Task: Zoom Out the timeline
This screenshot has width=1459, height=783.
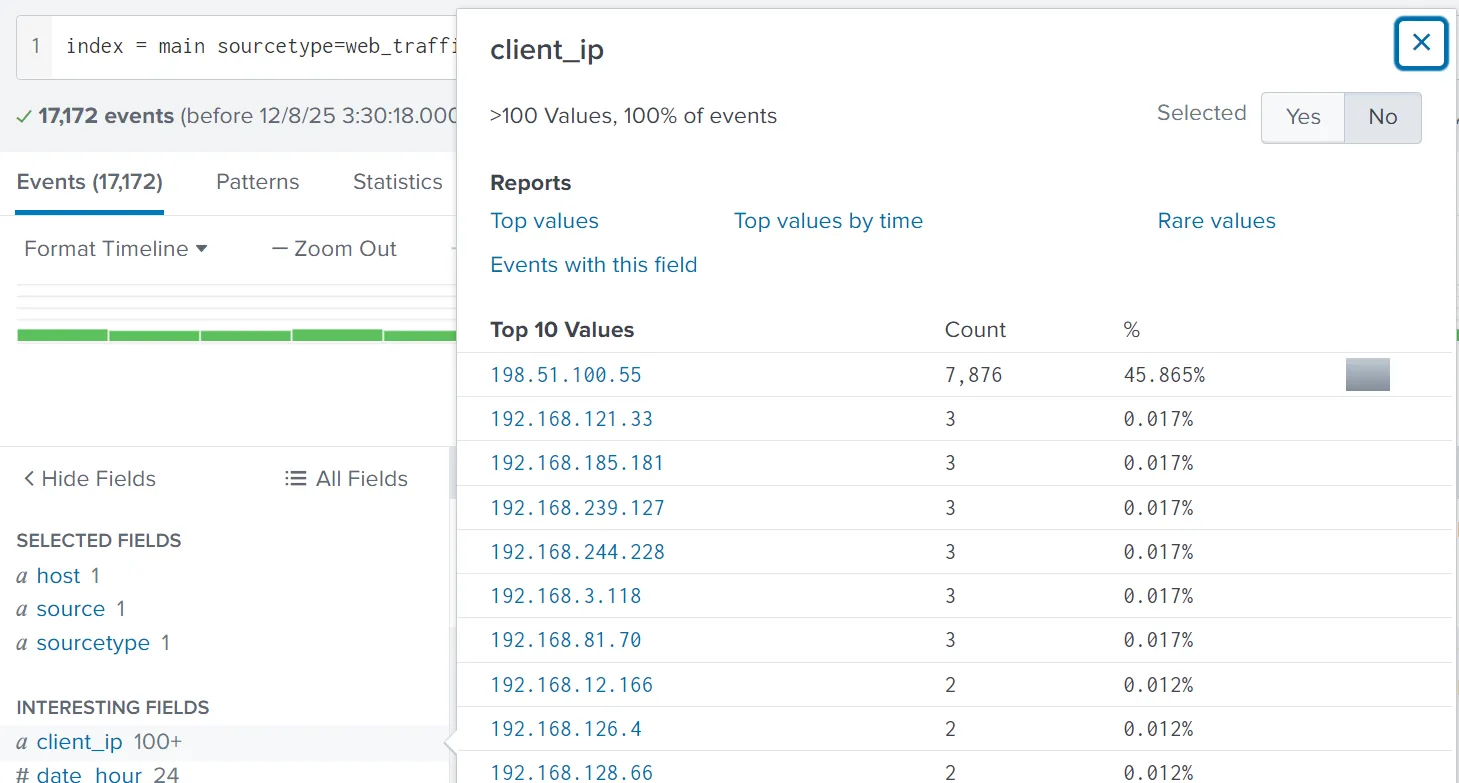Action: (x=334, y=249)
